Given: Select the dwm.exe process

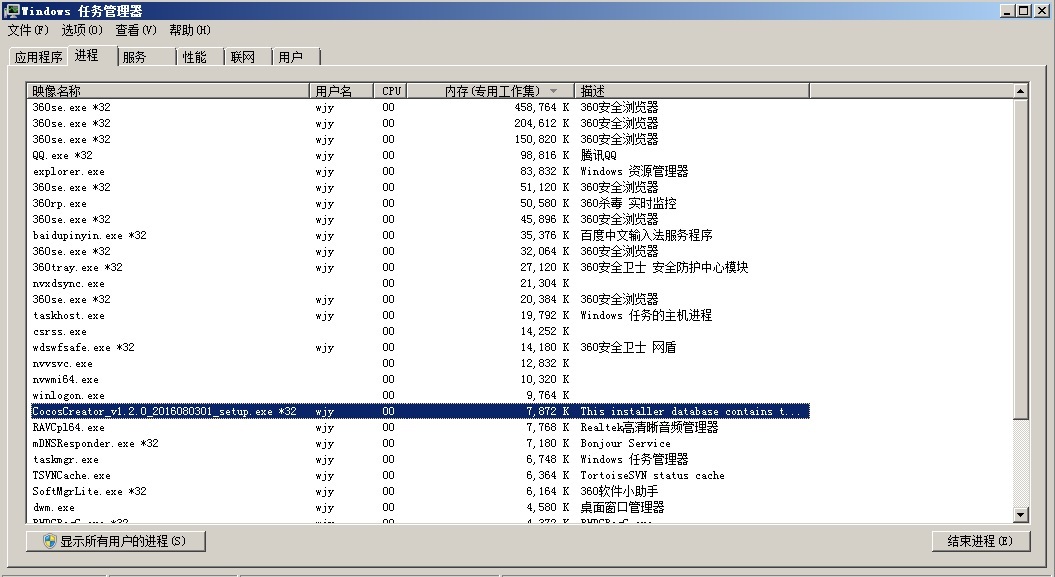Looking at the screenshot, I should coord(420,508).
